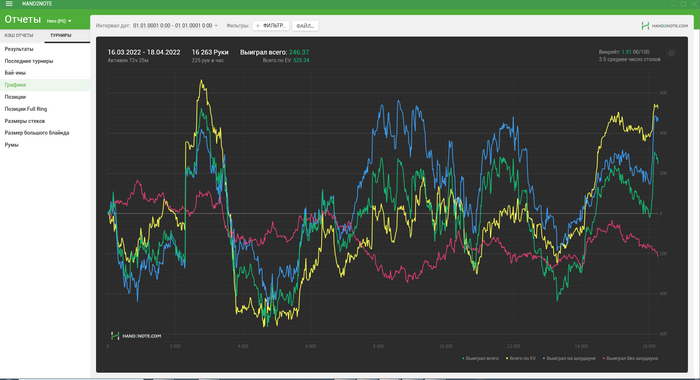Open the graph settings gear icon

671,53
